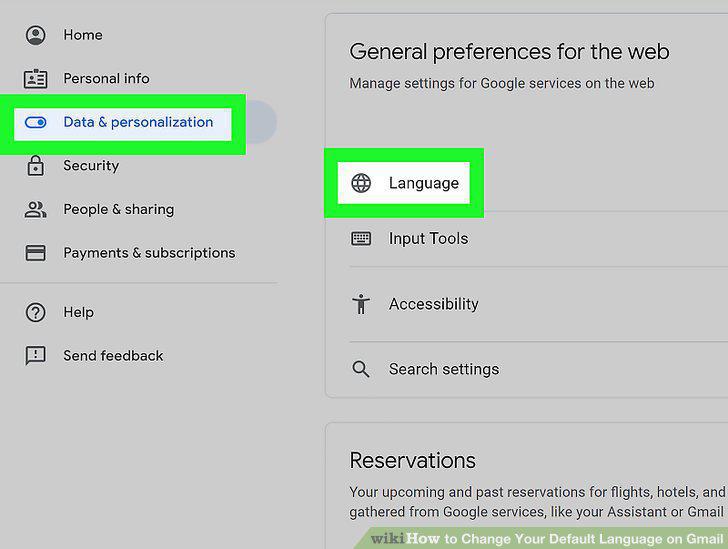Click the Input Tools keyboard icon
This screenshot has height=549, width=728.
click(361, 239)
